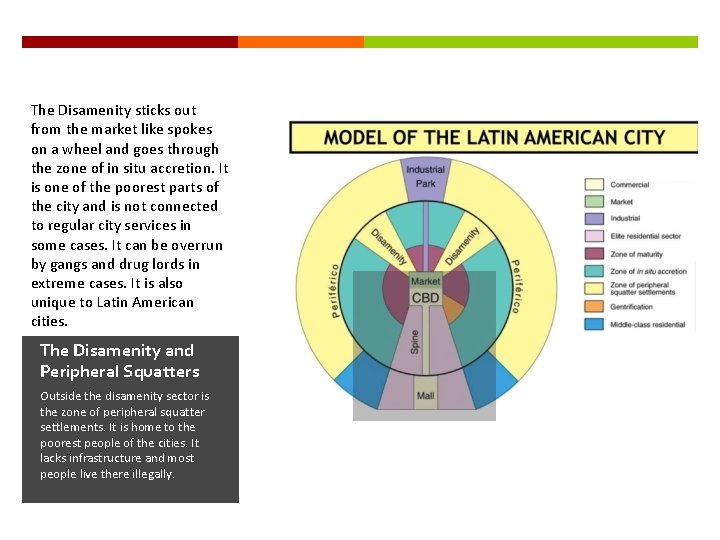Select the Gentrification orange swatch
The width and height of the screenshot is (720, 540).
click(x=594, y=306)
